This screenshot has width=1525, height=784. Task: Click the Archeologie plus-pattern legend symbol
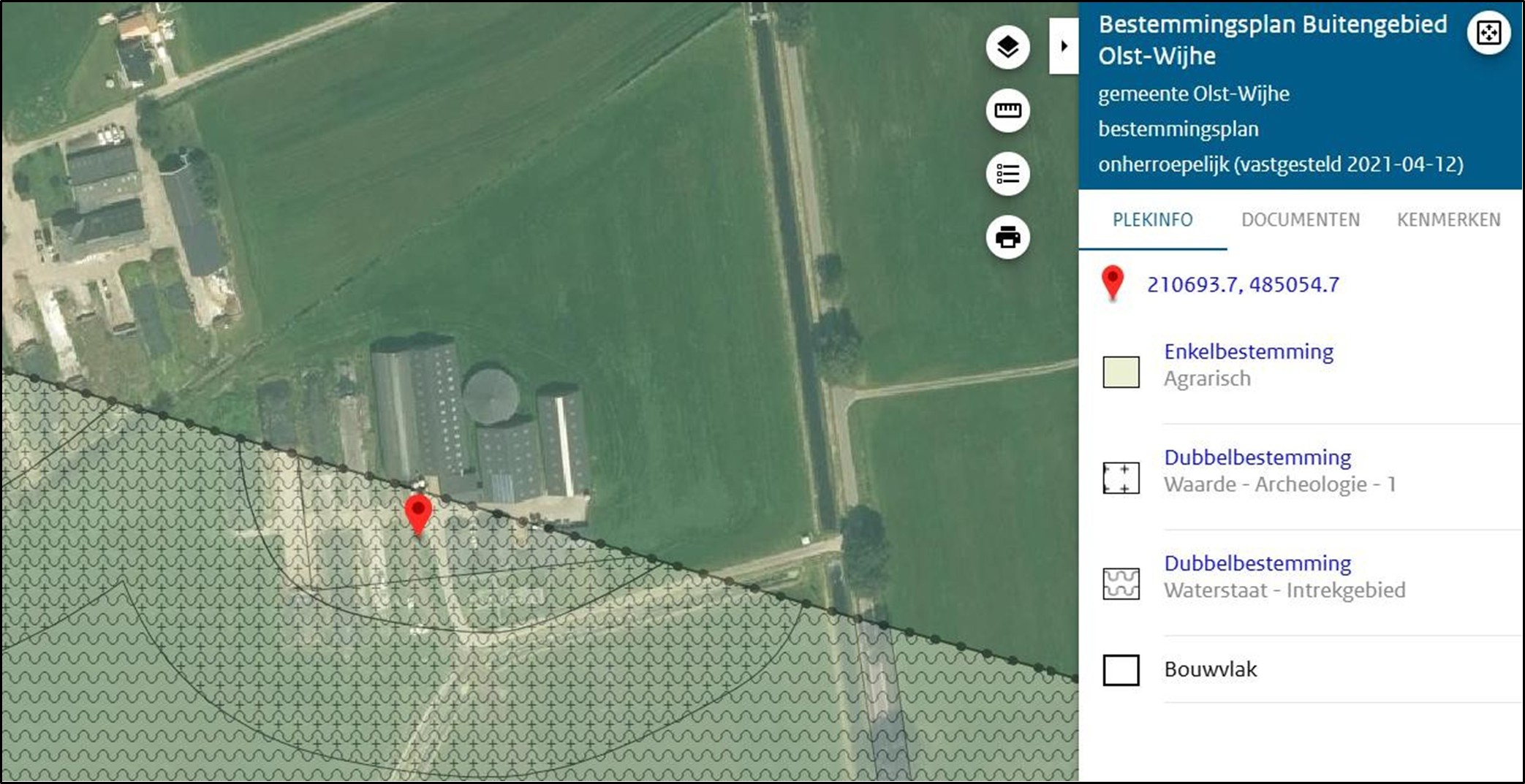click(x=1121, y=478)
